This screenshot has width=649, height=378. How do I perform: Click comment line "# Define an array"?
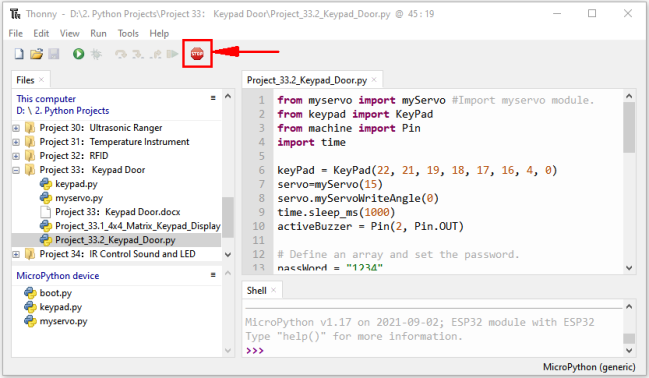coord(398,254)
